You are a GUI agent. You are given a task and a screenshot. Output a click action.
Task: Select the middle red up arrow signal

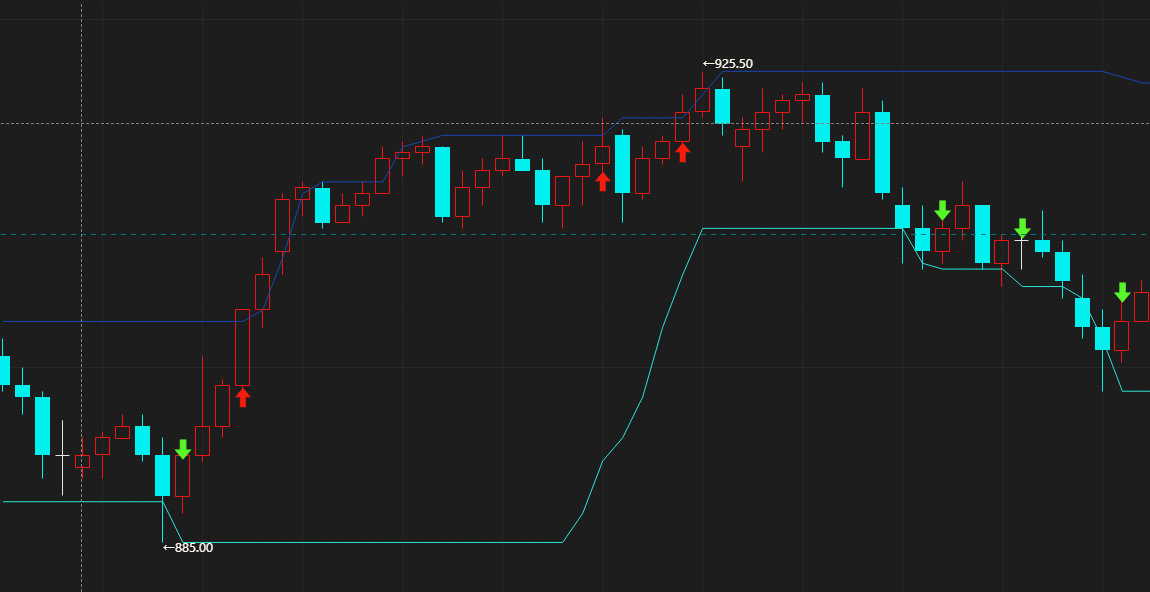pos(602,181)
